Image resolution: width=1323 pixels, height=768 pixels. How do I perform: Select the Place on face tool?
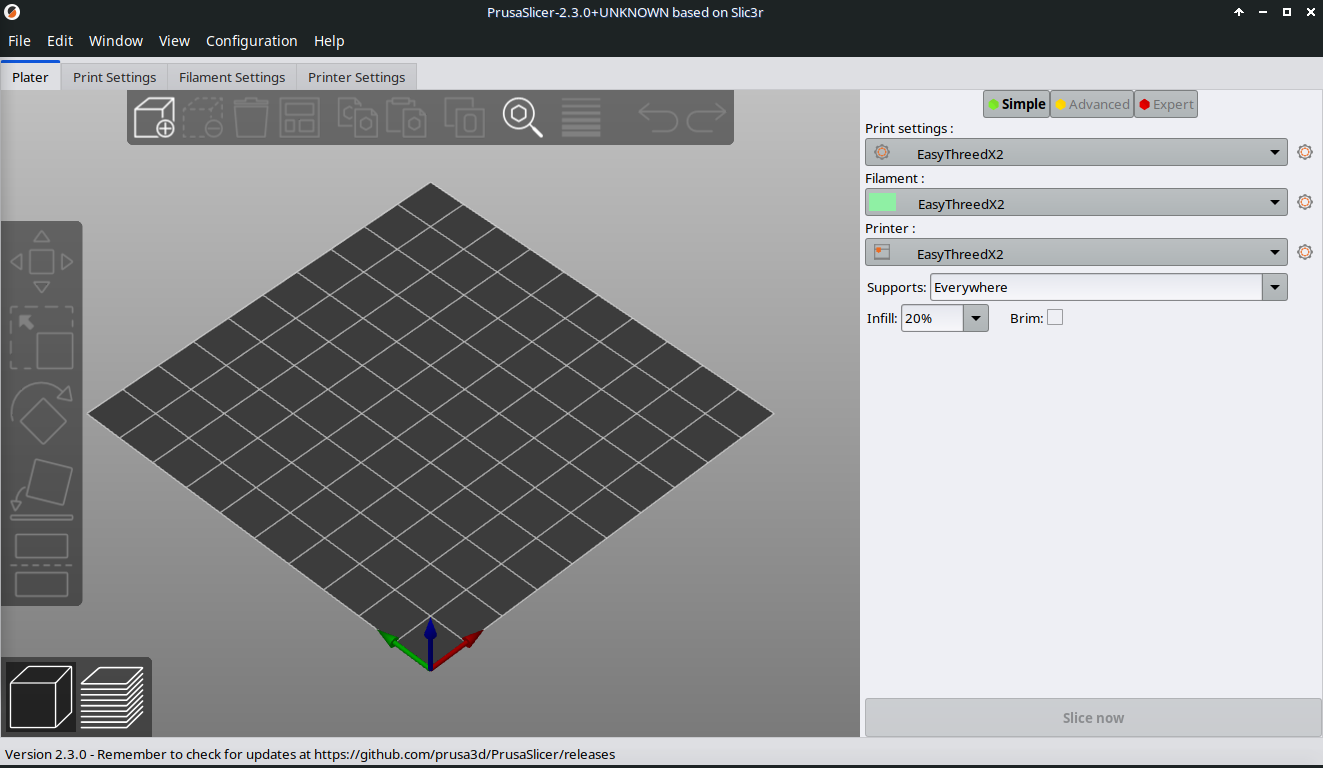[42, 488]
